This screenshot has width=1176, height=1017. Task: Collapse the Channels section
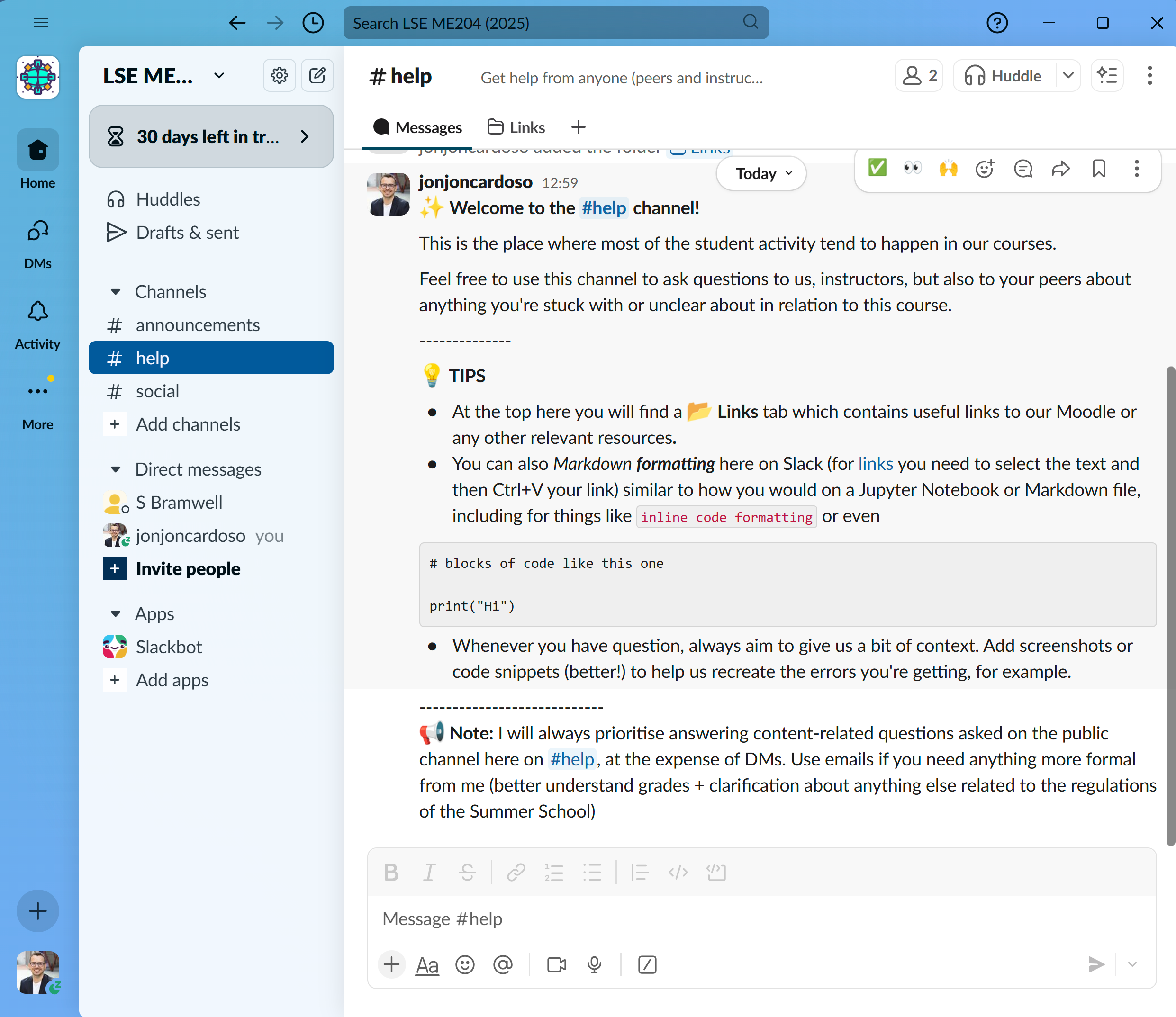(x=115, y=292)
